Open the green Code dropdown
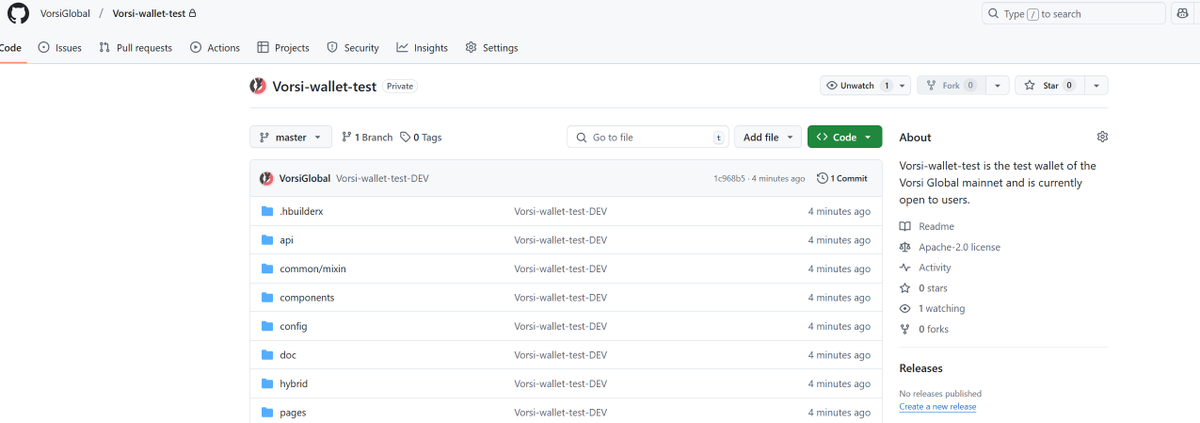1200x423 pixels. 845,137
